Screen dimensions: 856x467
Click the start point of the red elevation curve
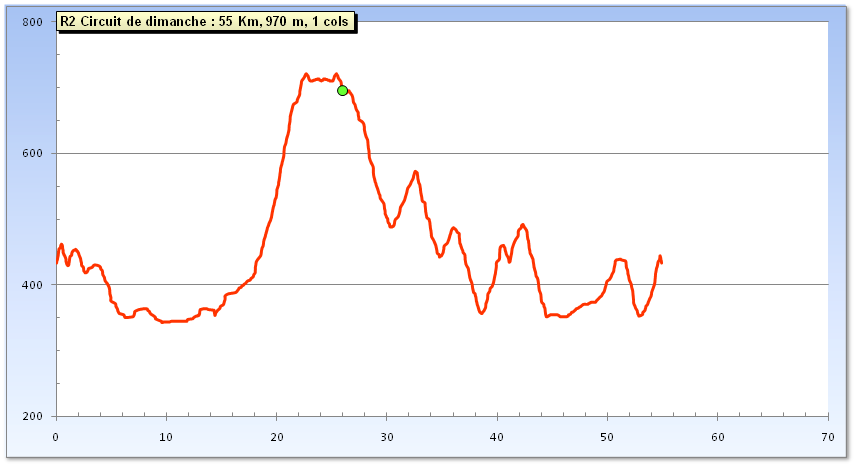tap(57, 262)
